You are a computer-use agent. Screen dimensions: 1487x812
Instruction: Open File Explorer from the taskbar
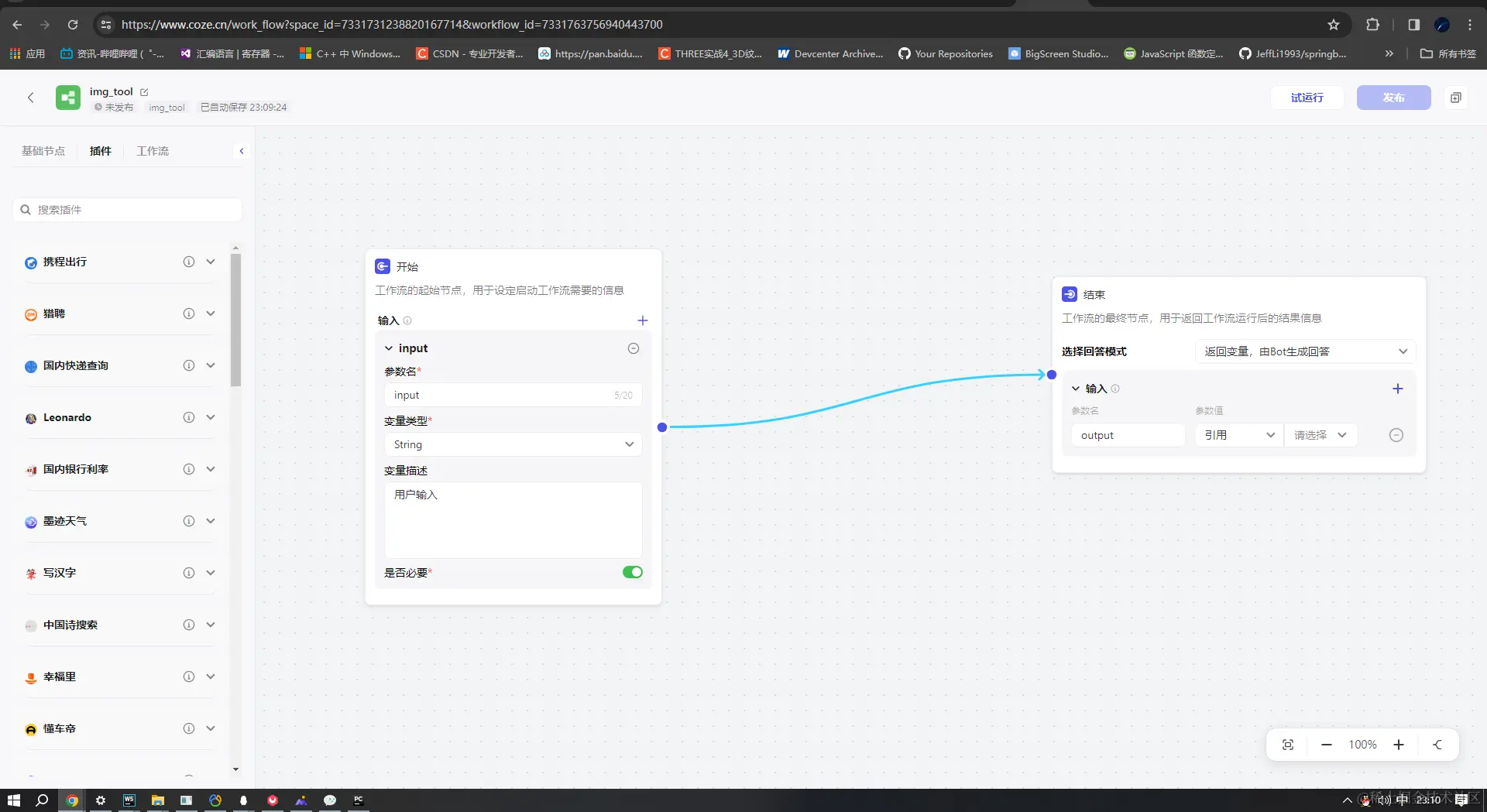click(x=158, y=800)
